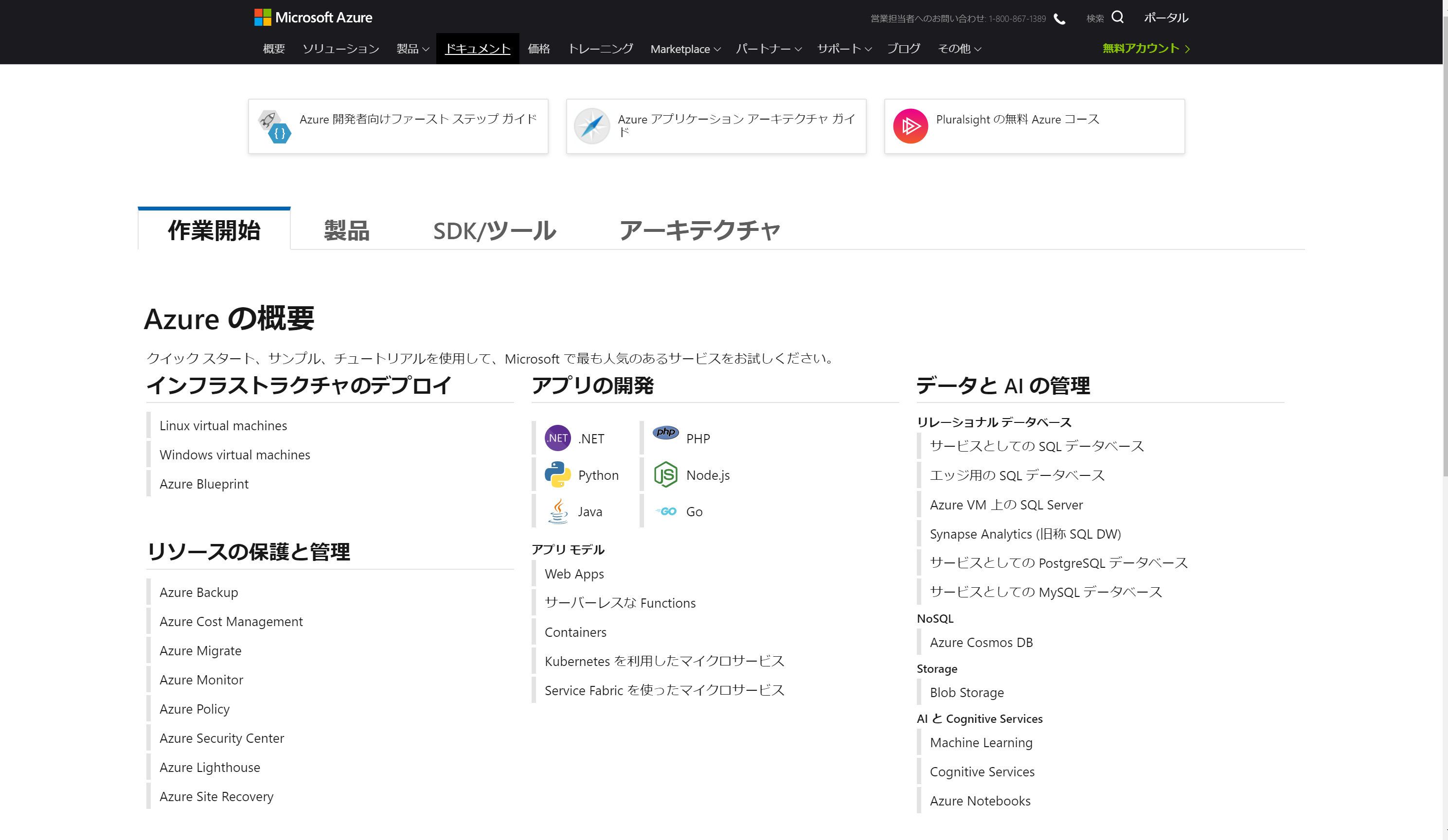Select the Python logo icon

[557, 475]
